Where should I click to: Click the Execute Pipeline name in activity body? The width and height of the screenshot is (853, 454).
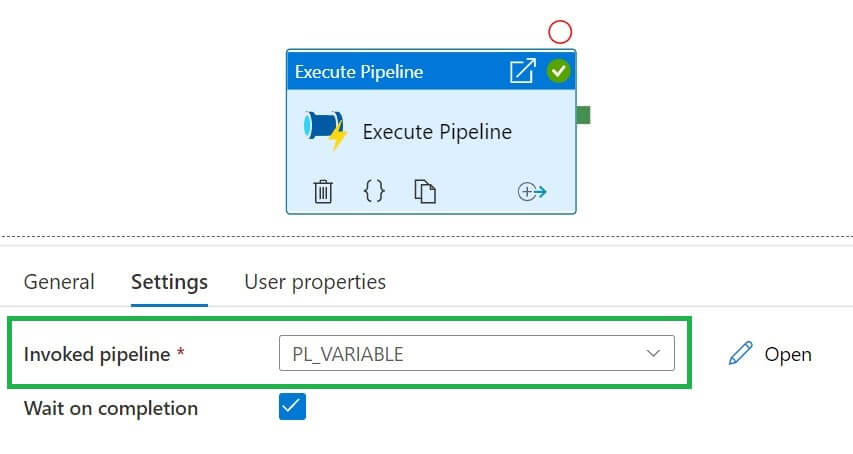click(x=437, y=132)
